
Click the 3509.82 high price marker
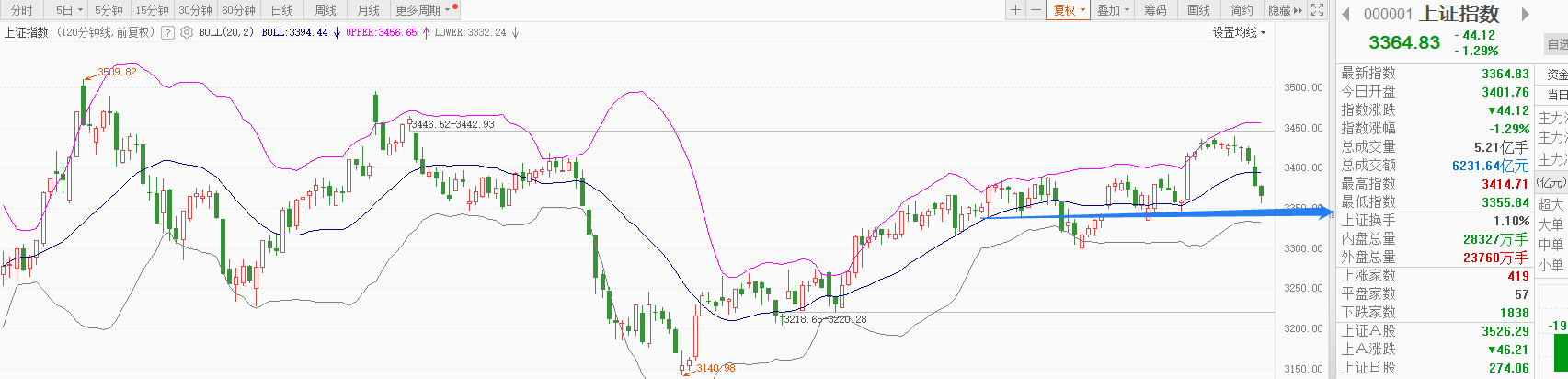117,72
